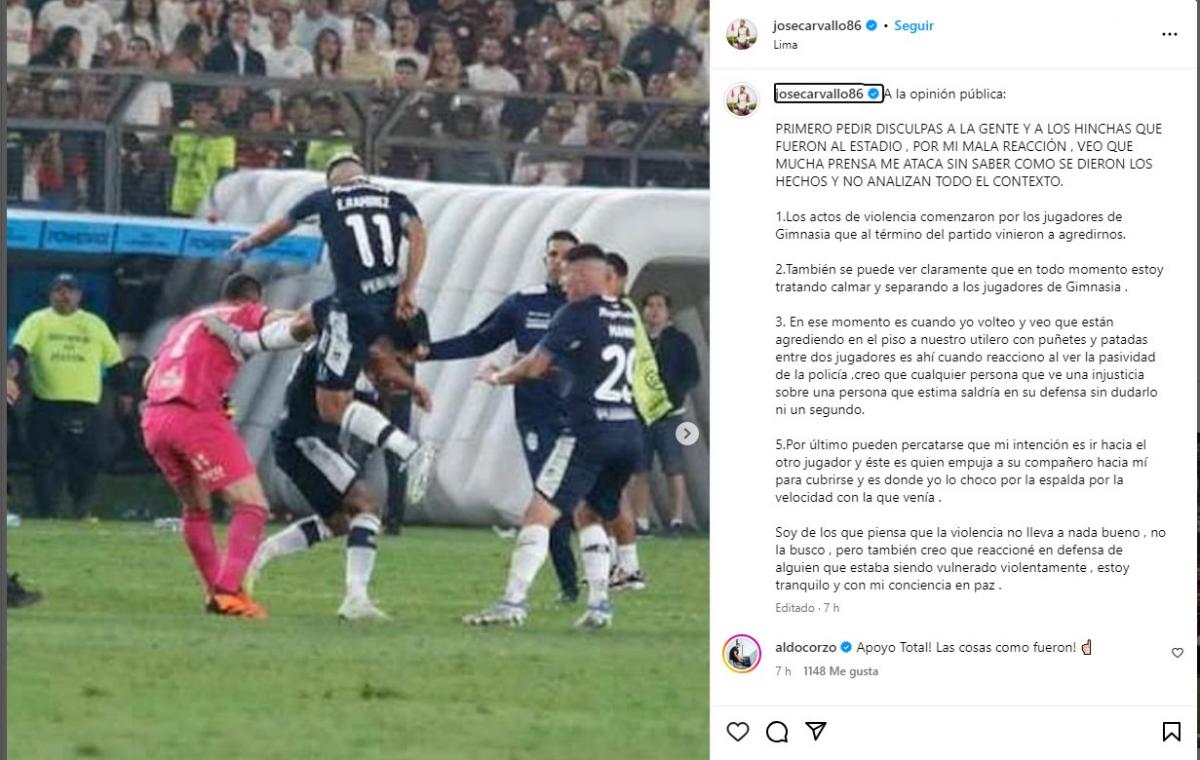
Task: Save the post with the bookmark icon
Action: coord(1171,732)
